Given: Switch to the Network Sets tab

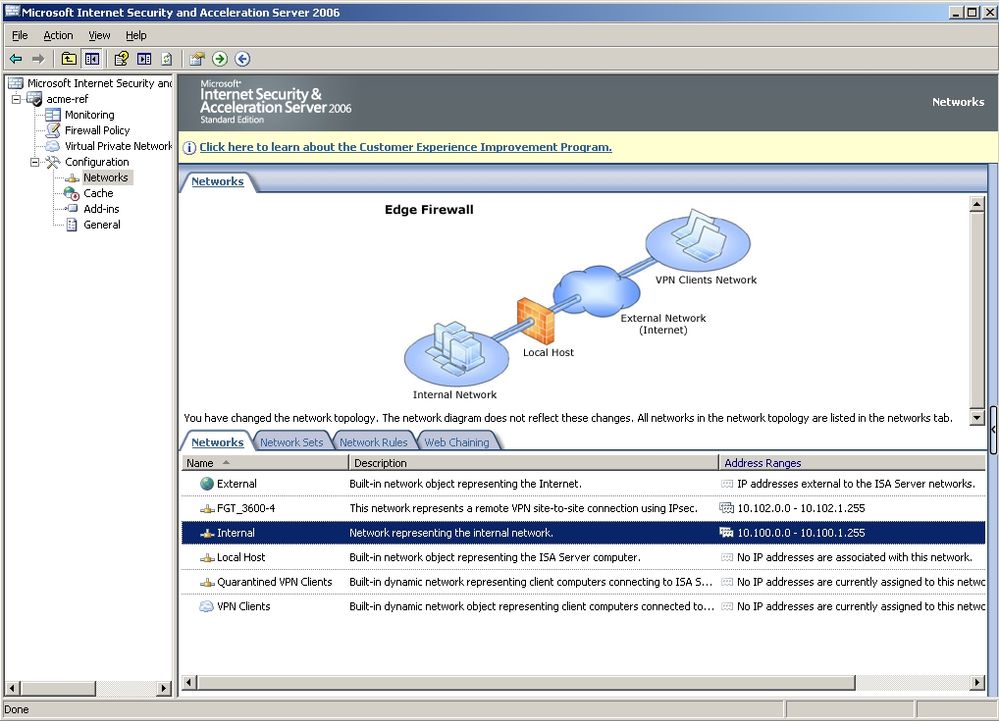Looking at the screenshot, I should click(291, 442).
